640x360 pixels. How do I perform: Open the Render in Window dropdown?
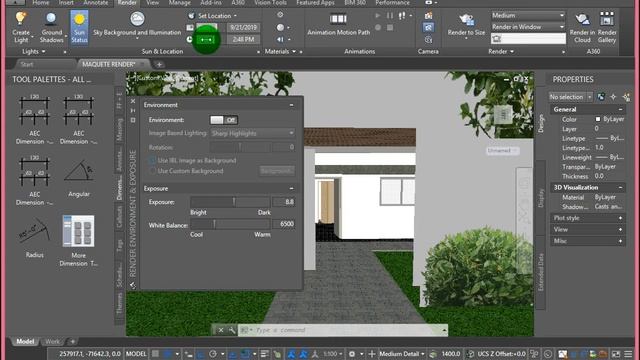pos(528,27)
